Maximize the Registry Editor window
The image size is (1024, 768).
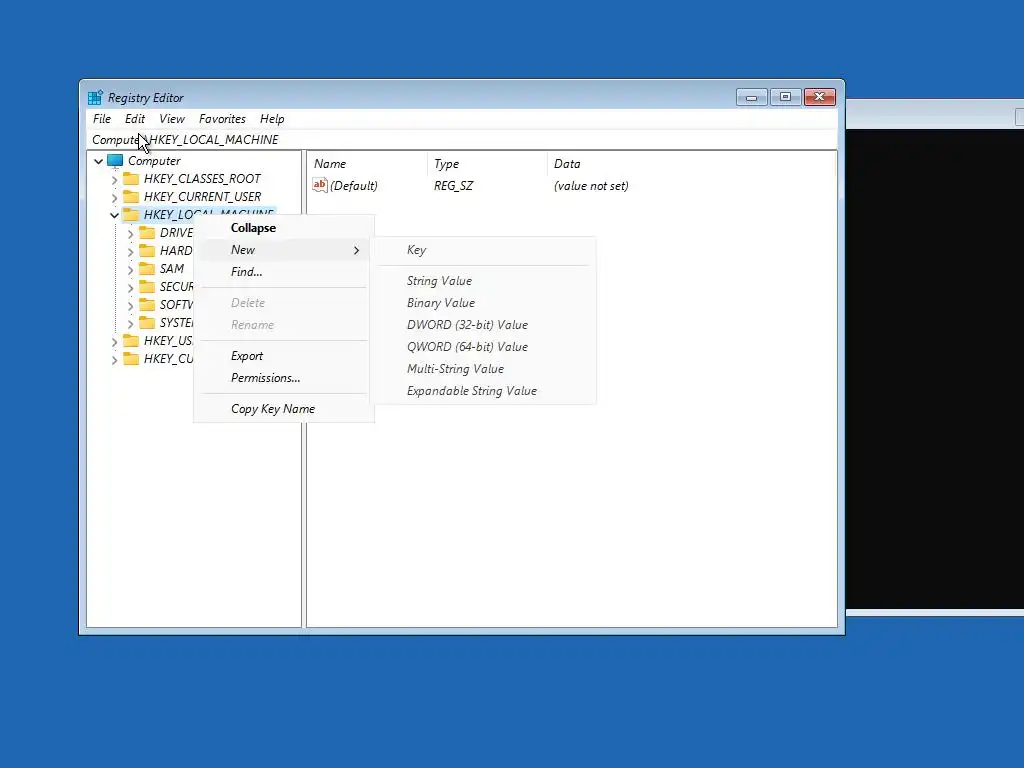coord(786,97)
